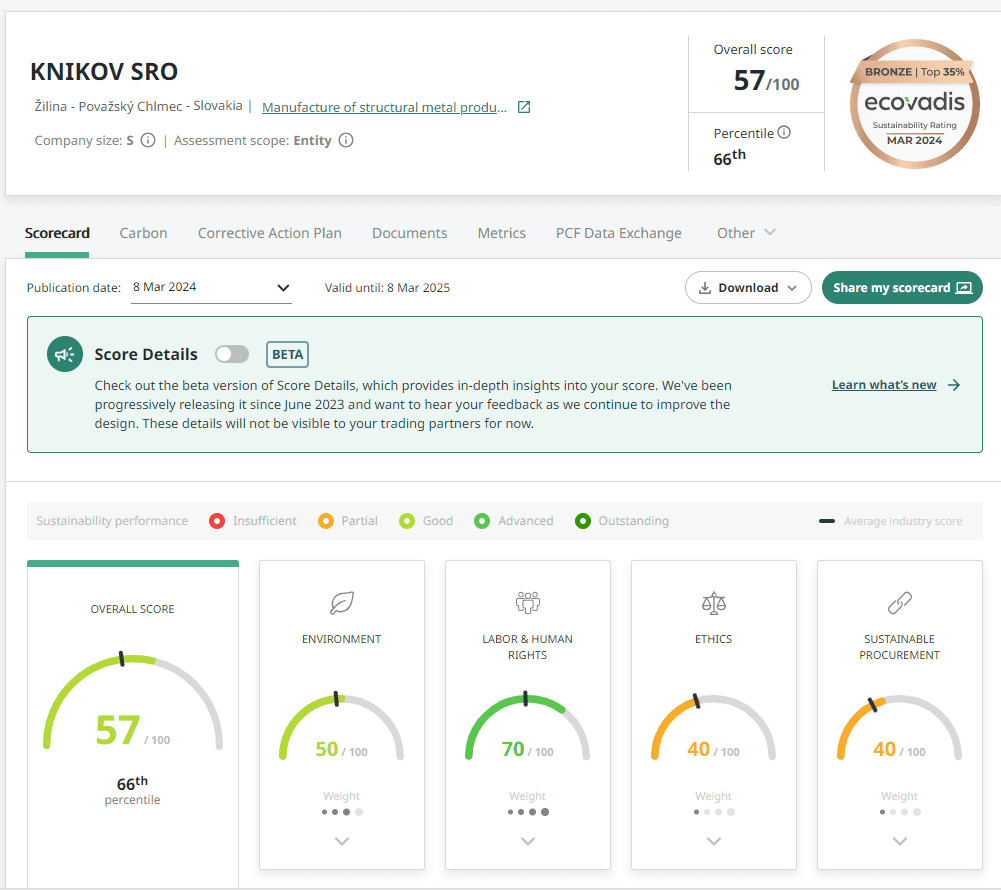This screenshot has width=1001, height=890.
Task: Click the Outstanding dark-green legend marker
Action: click(x=583, y=521)
